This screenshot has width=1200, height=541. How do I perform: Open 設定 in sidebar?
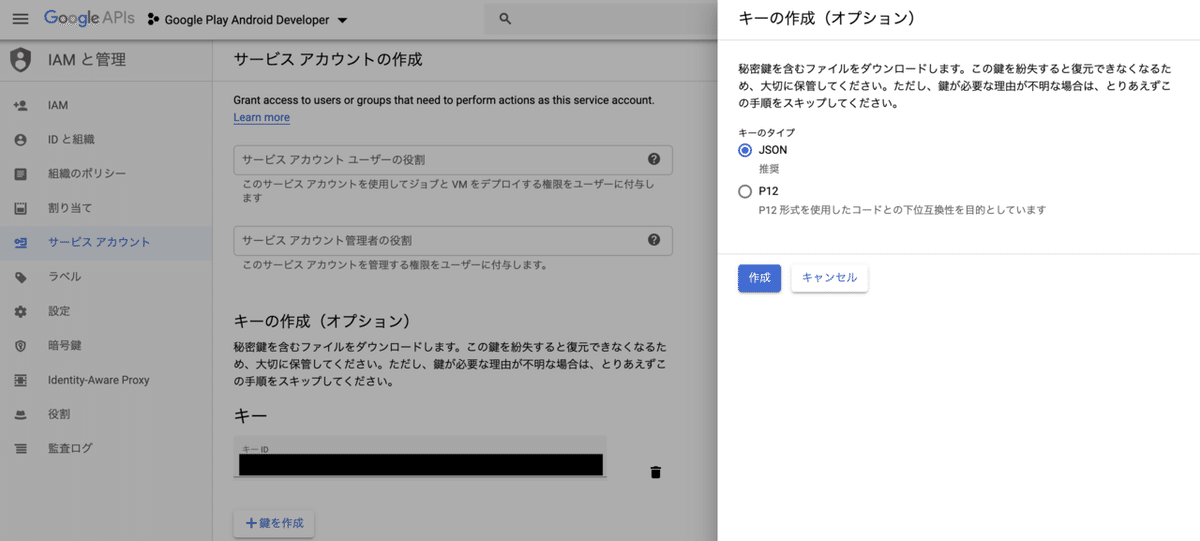point(106,312)
